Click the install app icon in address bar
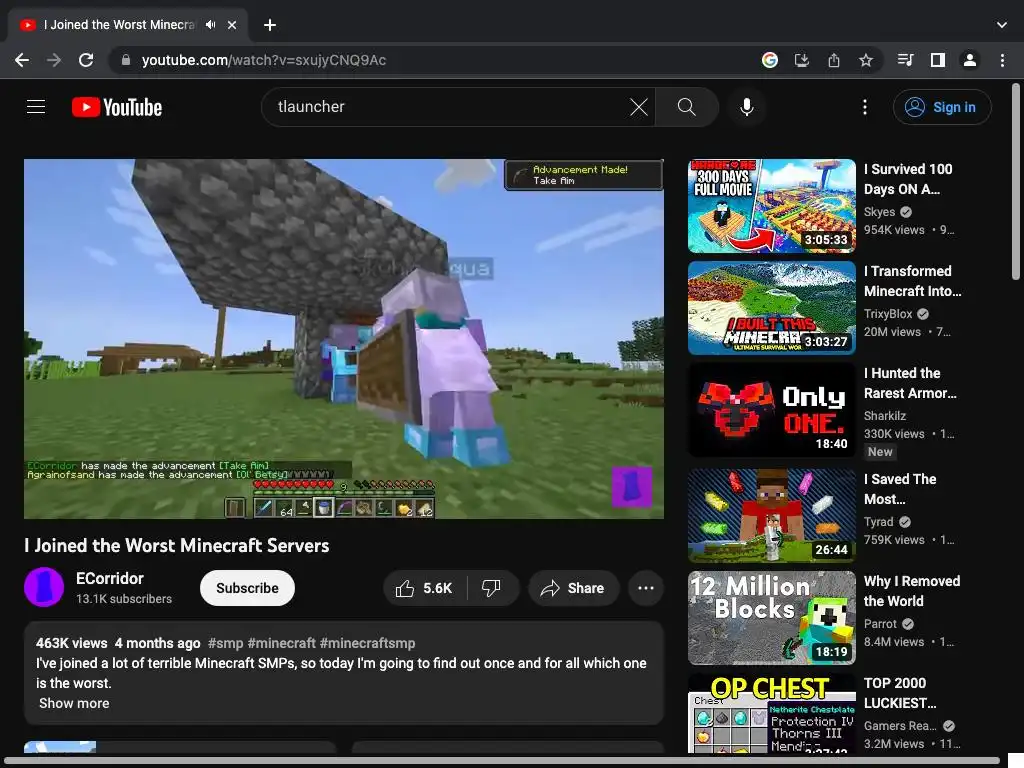This screenshot has width=1024, height=768. coord(802,60)
